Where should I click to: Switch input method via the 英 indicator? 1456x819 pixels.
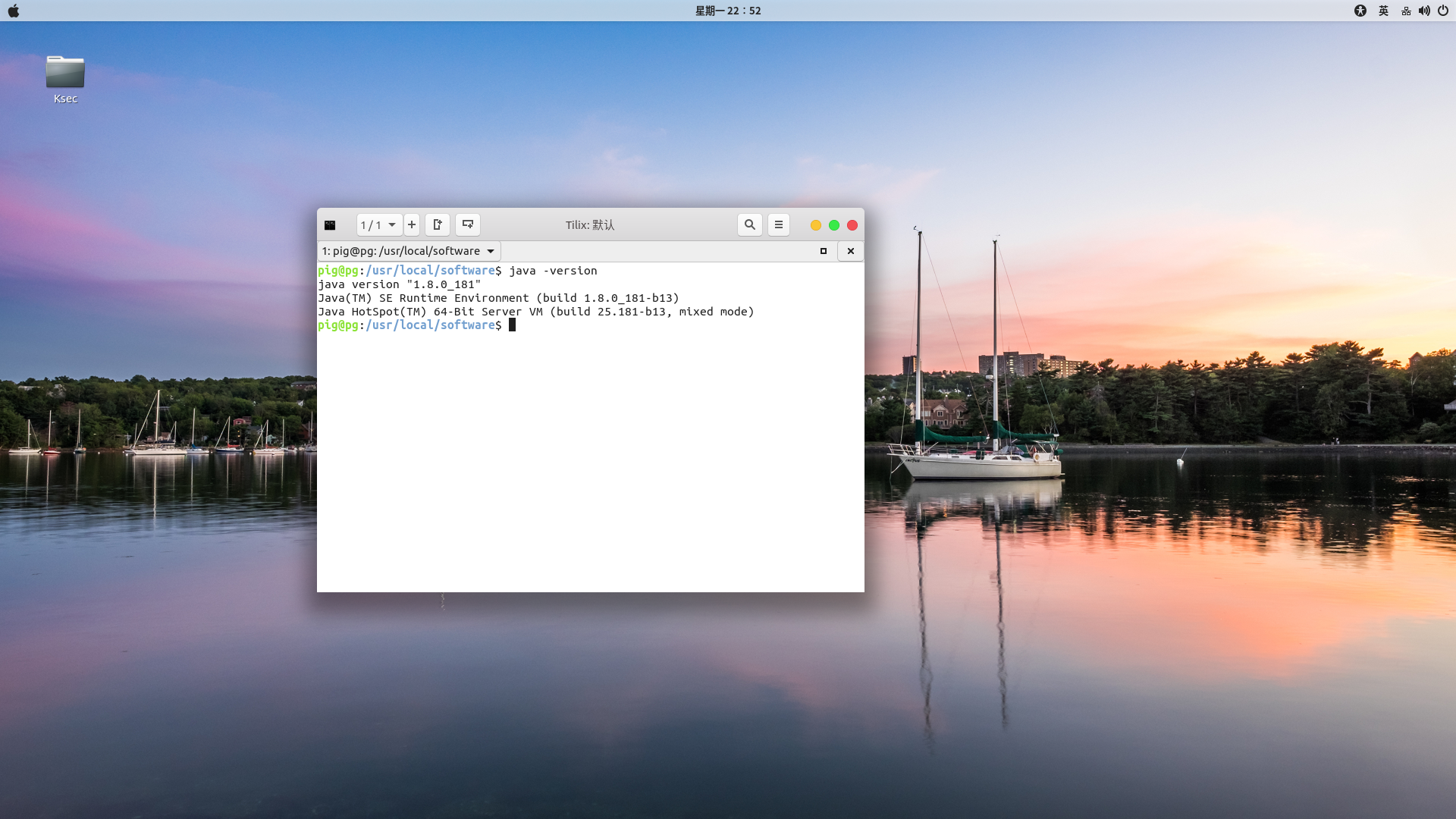[x=1383, y=11]
